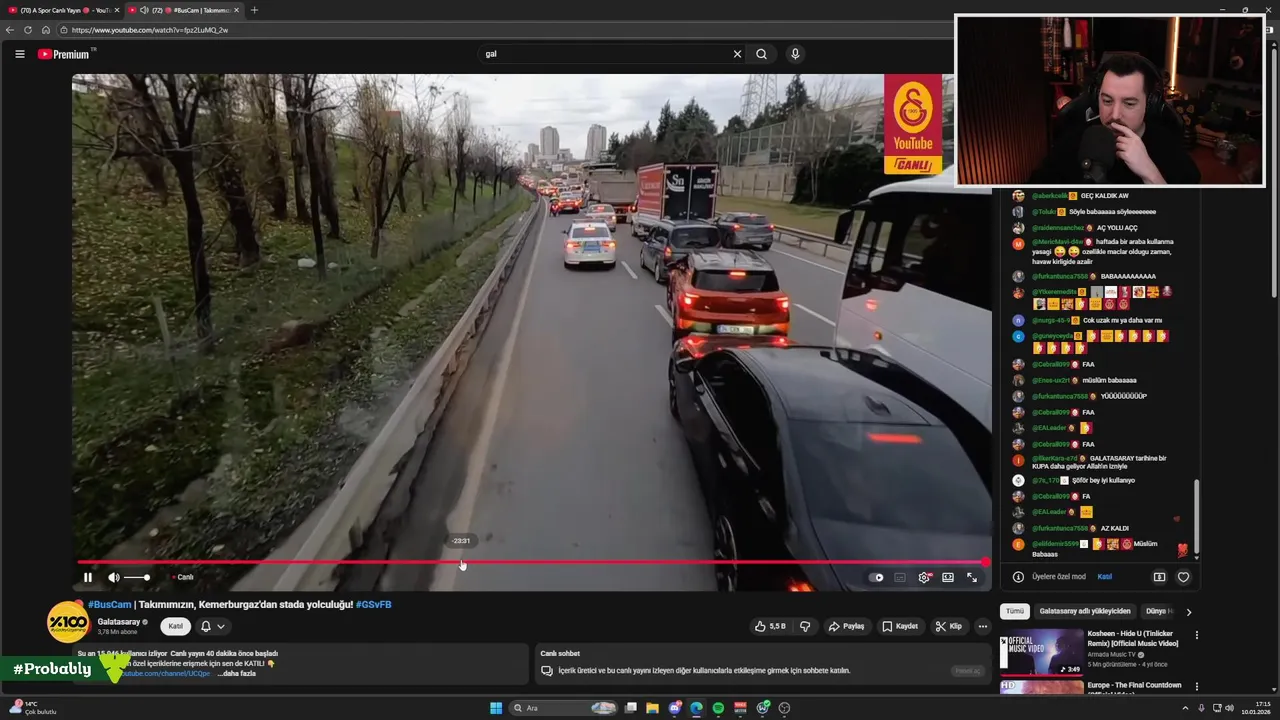Screen dimensions: 1280x720
Task: Reload the page
Action: pos(28,30)
